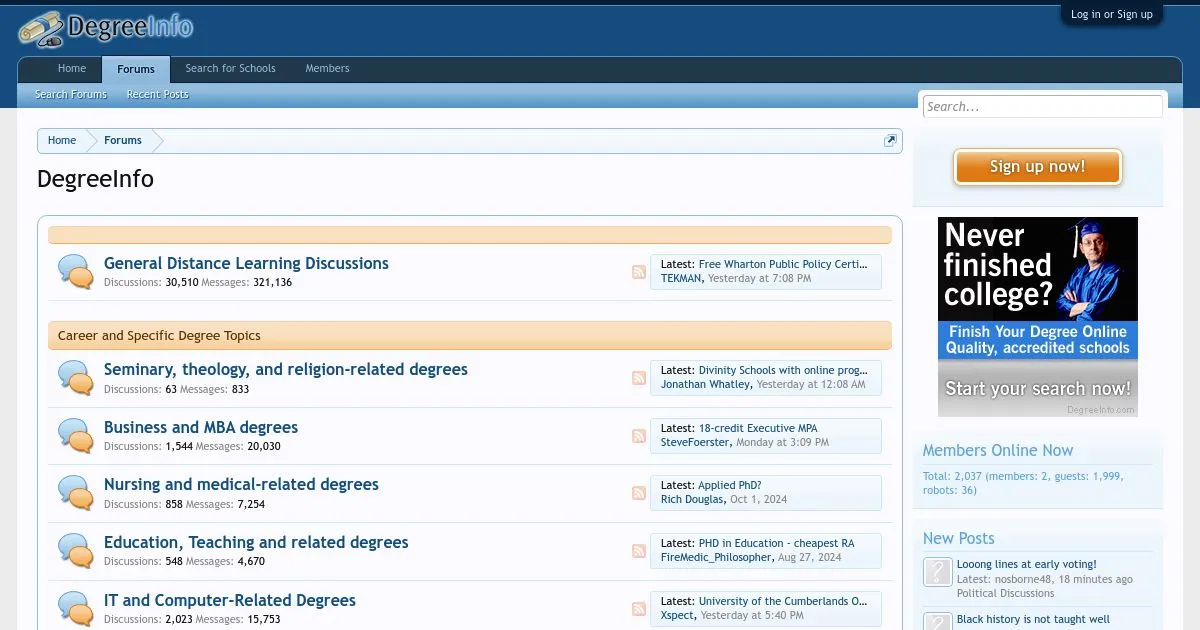Open the Search for Schools tab

point(230,69)
